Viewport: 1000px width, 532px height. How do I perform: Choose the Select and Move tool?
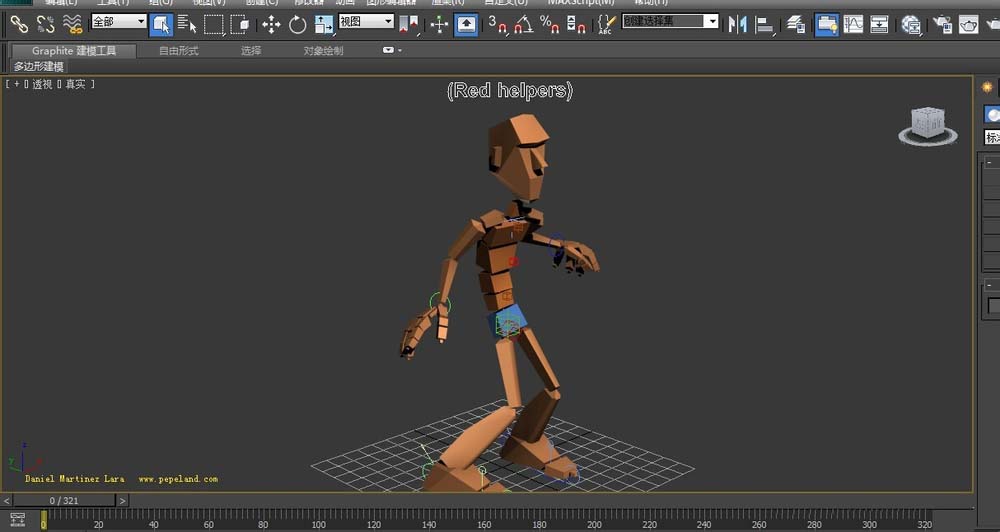coord(271,24)
